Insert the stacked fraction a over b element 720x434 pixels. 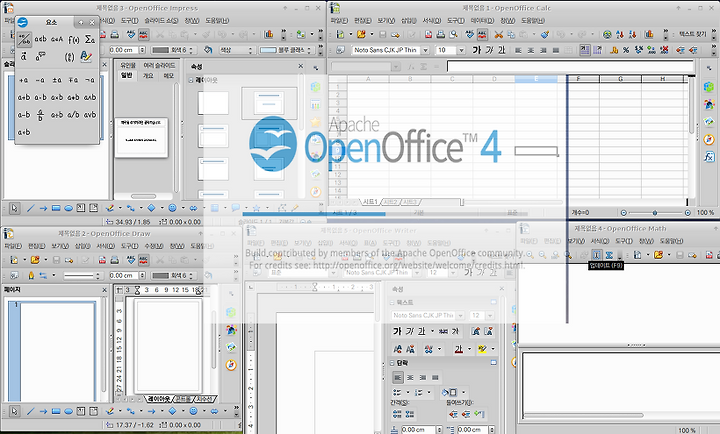[40, 115]
